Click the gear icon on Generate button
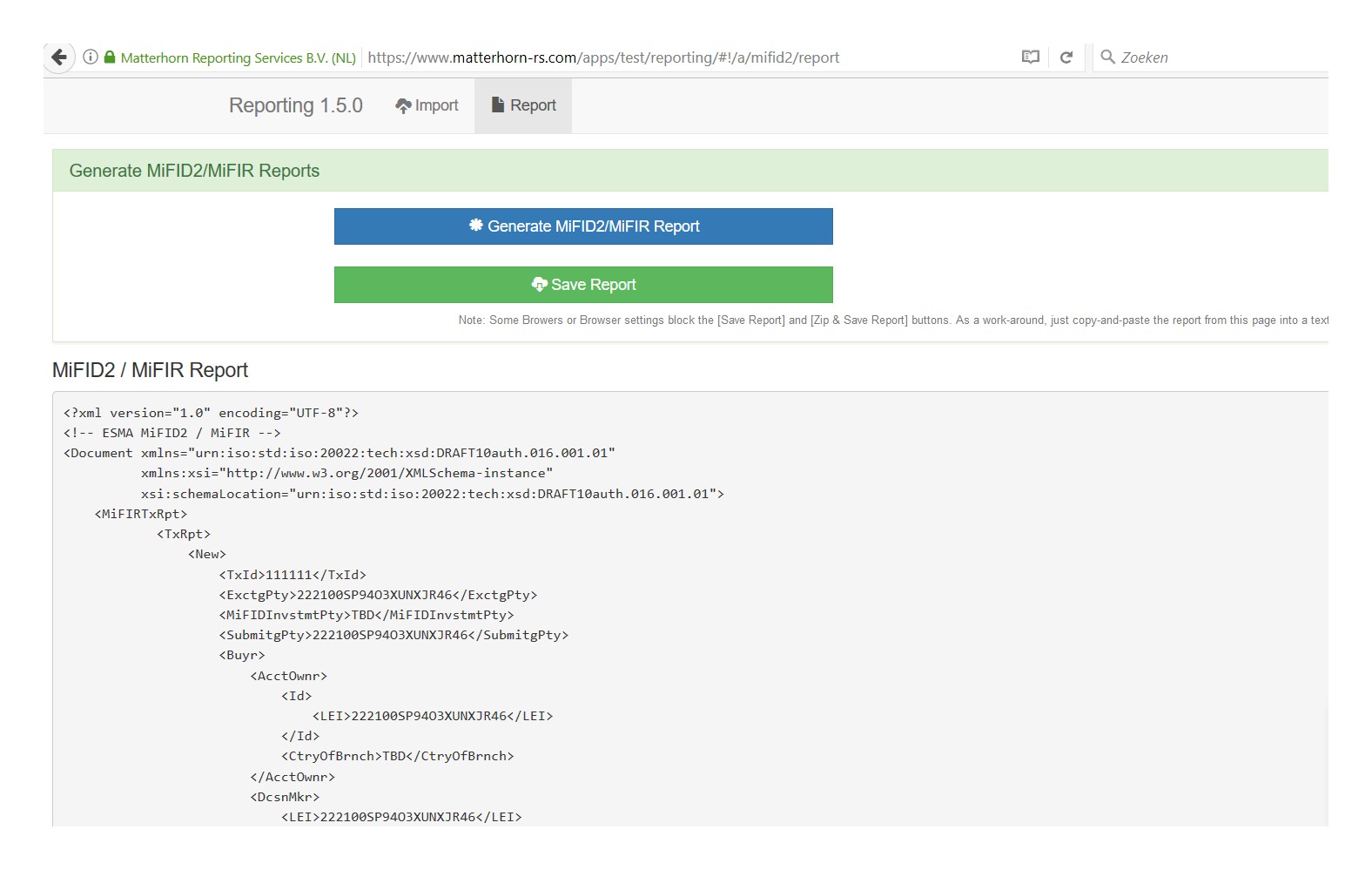The height and width of the screenshot is (870, 1372). pyautogui.click(x=476, y=226)
